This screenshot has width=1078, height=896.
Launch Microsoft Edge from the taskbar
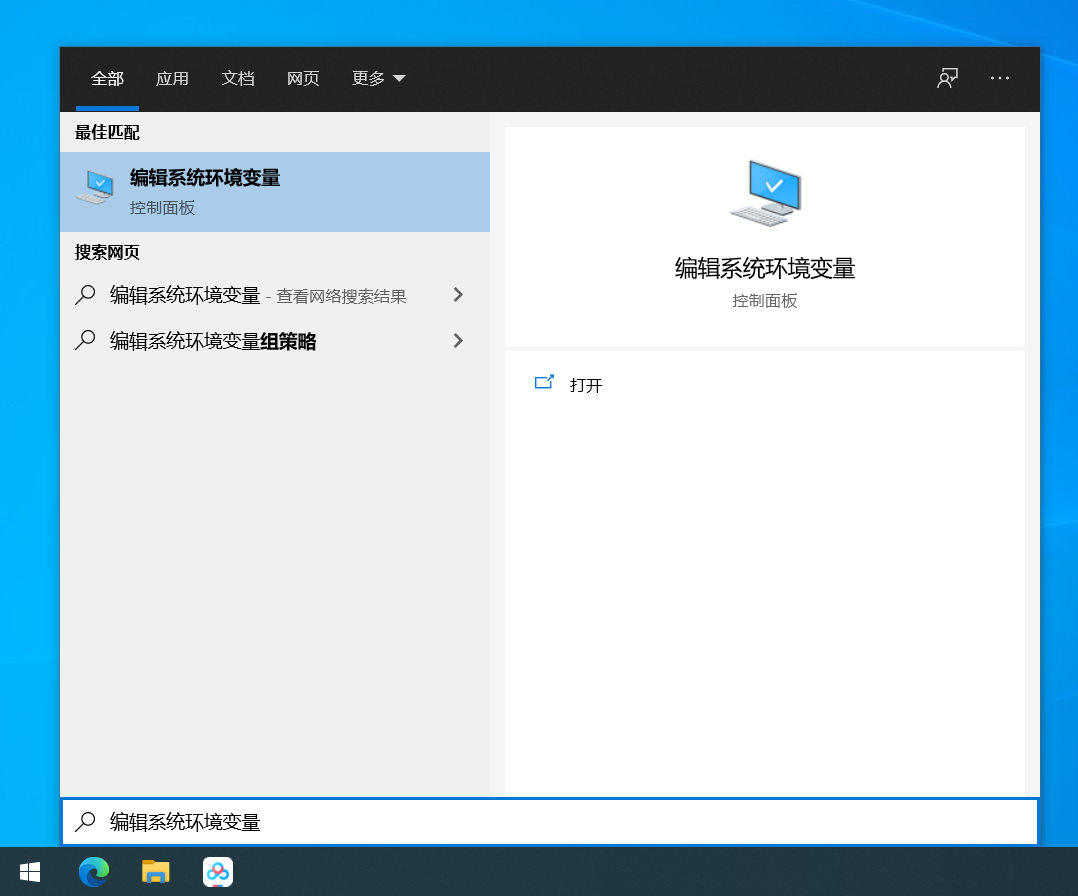click(94, 871)
